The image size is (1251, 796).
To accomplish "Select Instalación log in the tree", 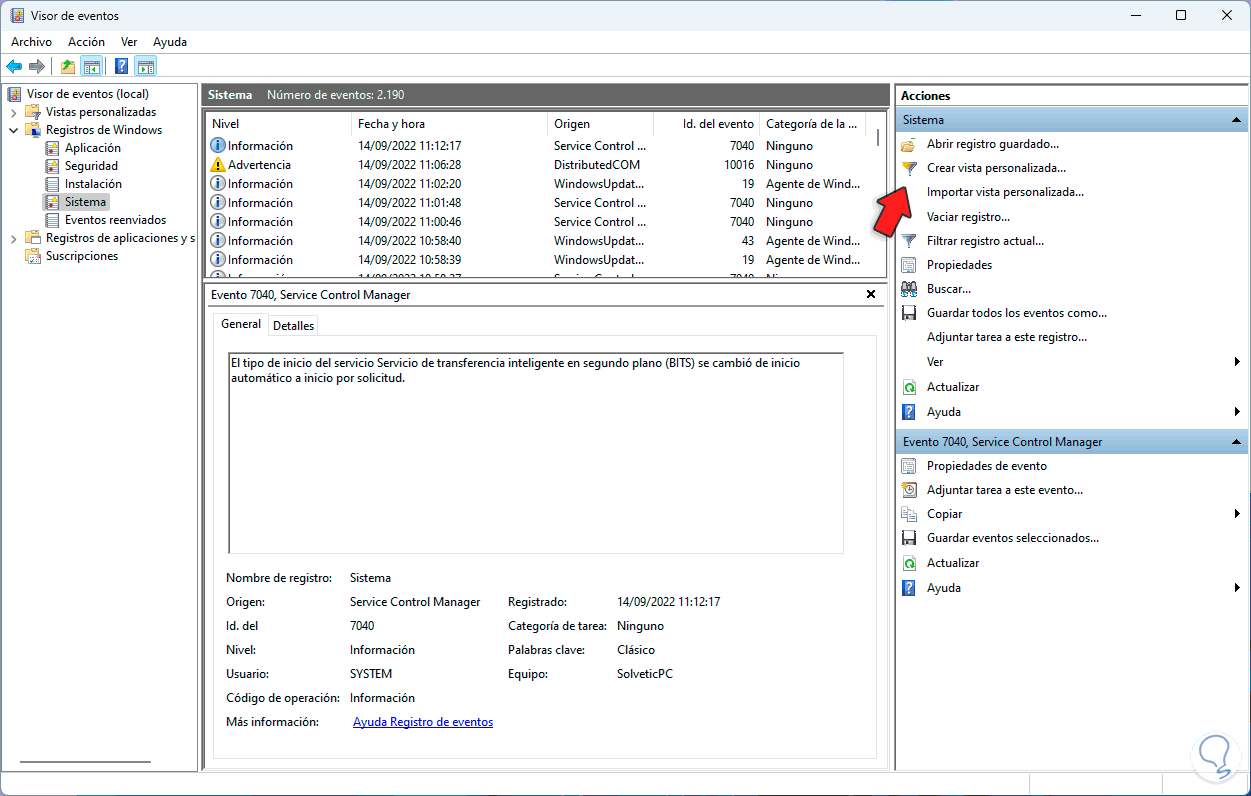I will click(x=93, y=184).
